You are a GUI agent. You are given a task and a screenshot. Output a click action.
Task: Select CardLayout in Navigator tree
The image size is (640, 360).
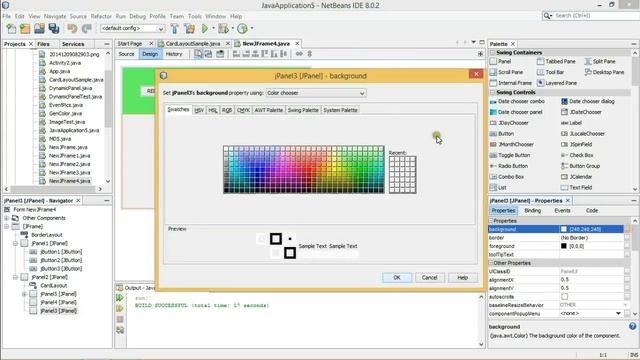coord(53,286)
